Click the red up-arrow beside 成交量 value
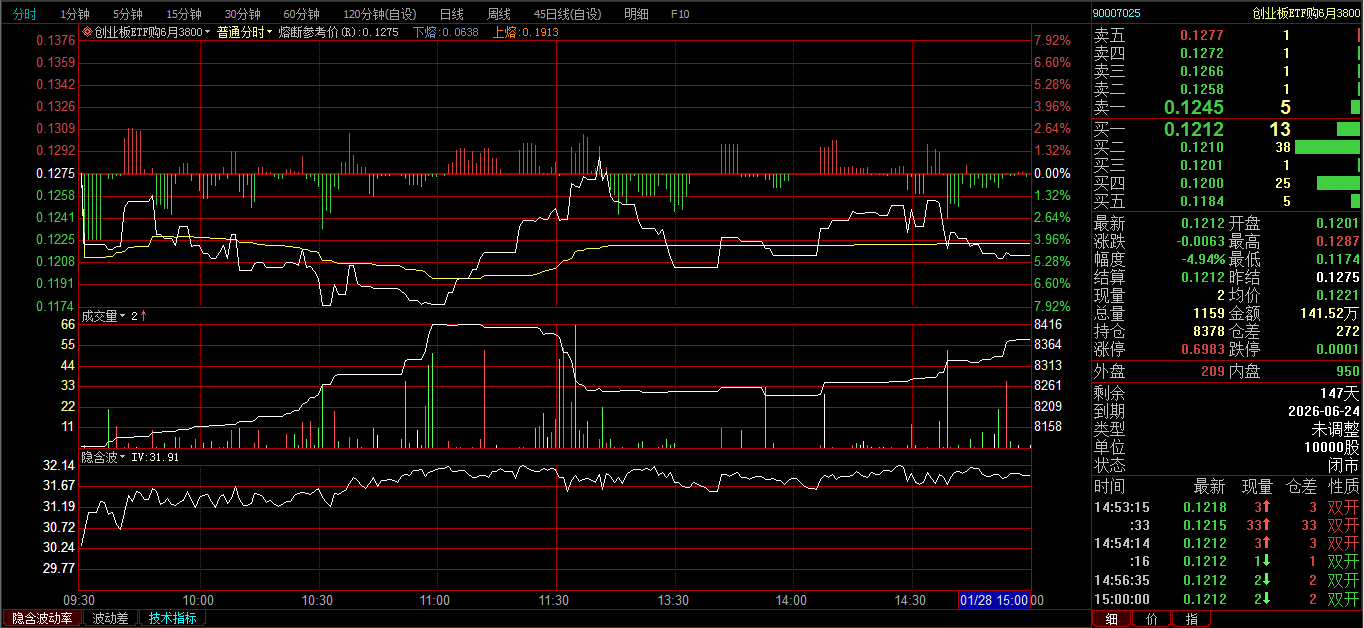The height and width of the screenshot is (628, 1364). click(143, 316)
